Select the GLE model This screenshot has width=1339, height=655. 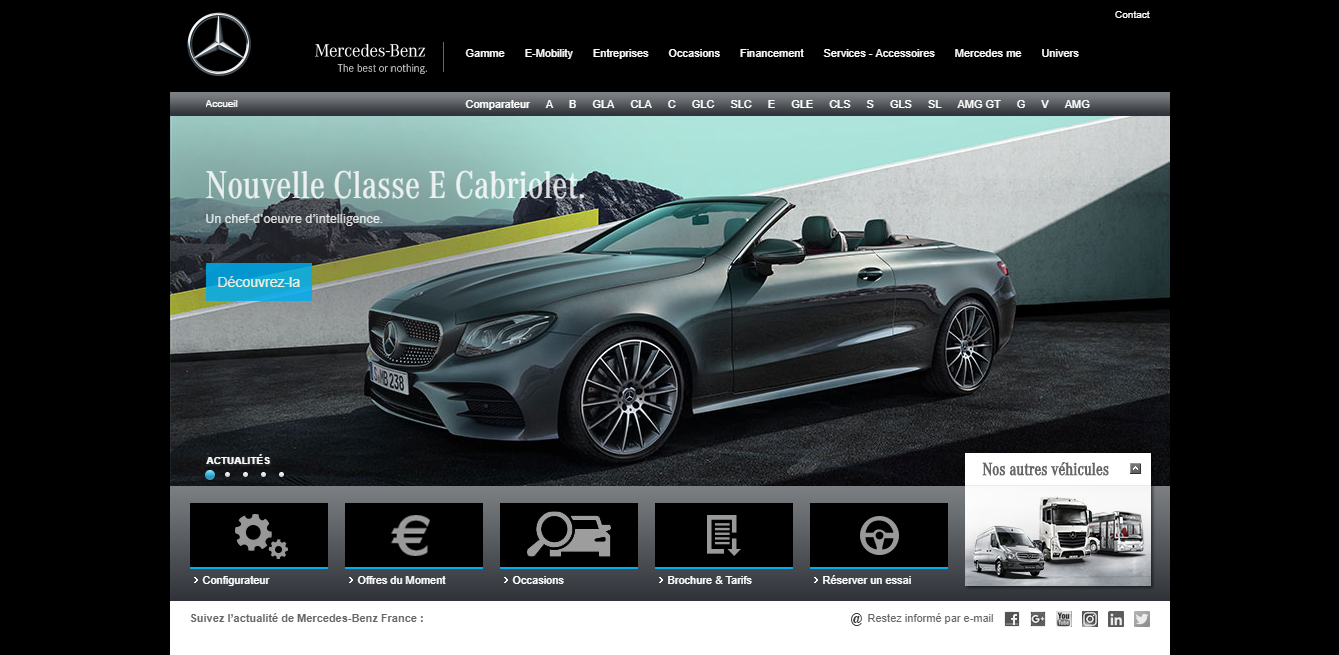tap(802, 104)
